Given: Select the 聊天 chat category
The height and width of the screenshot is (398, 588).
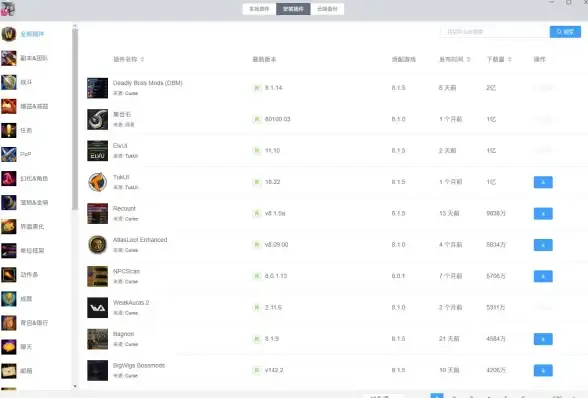Looking at the screenshot, I should pyautogui.click(x=26, y=347).
